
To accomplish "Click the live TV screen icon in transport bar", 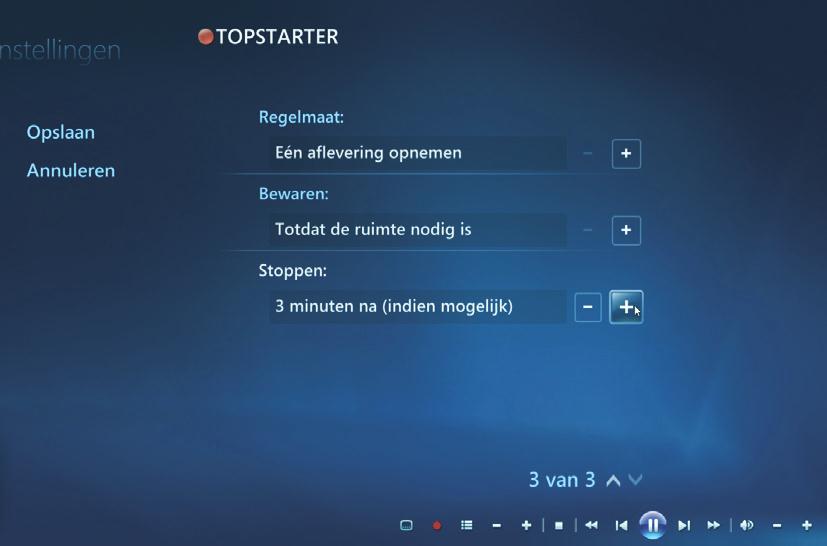I will (x=406, y=525).
